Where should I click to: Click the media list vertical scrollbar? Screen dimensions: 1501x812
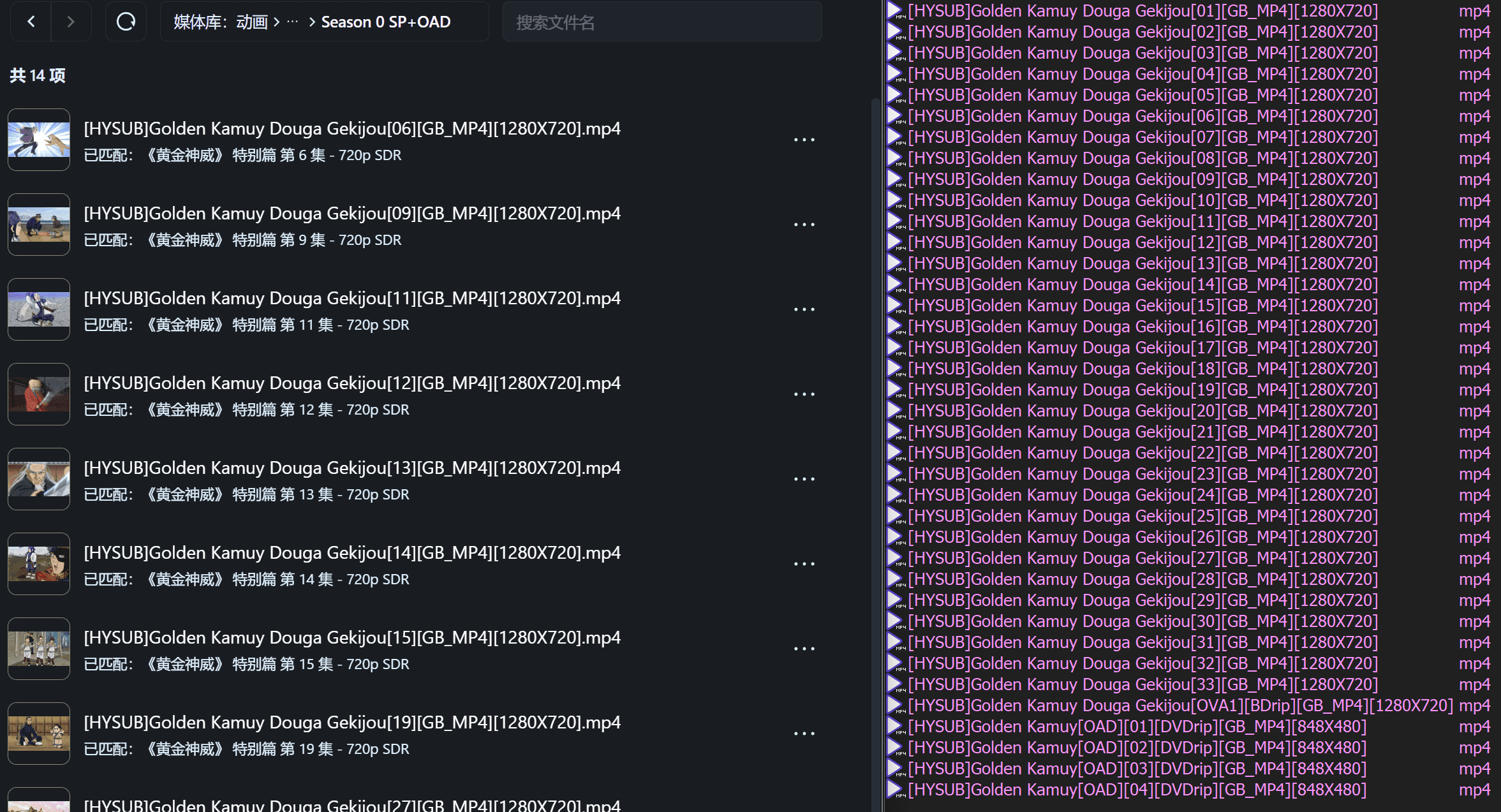tap(875, 454)
